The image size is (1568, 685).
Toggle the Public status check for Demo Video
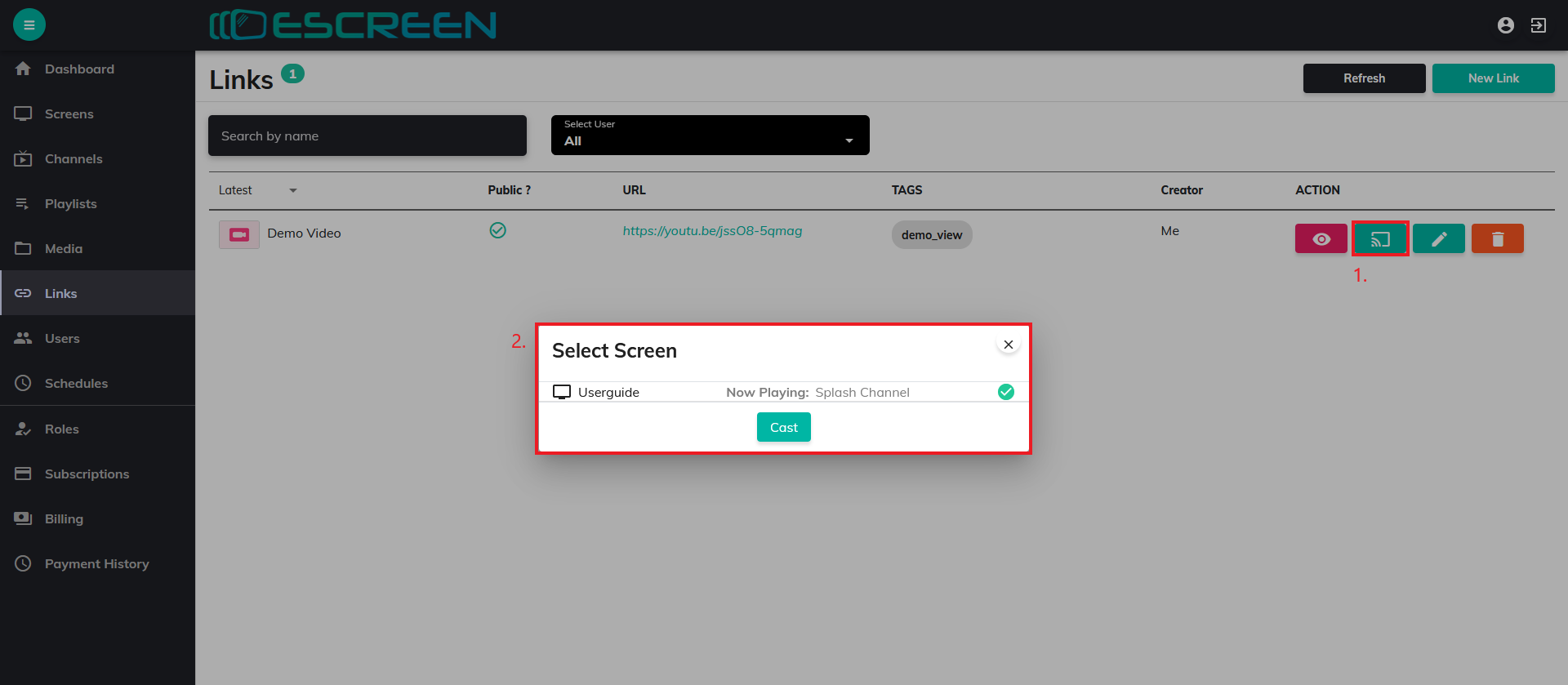497,231
